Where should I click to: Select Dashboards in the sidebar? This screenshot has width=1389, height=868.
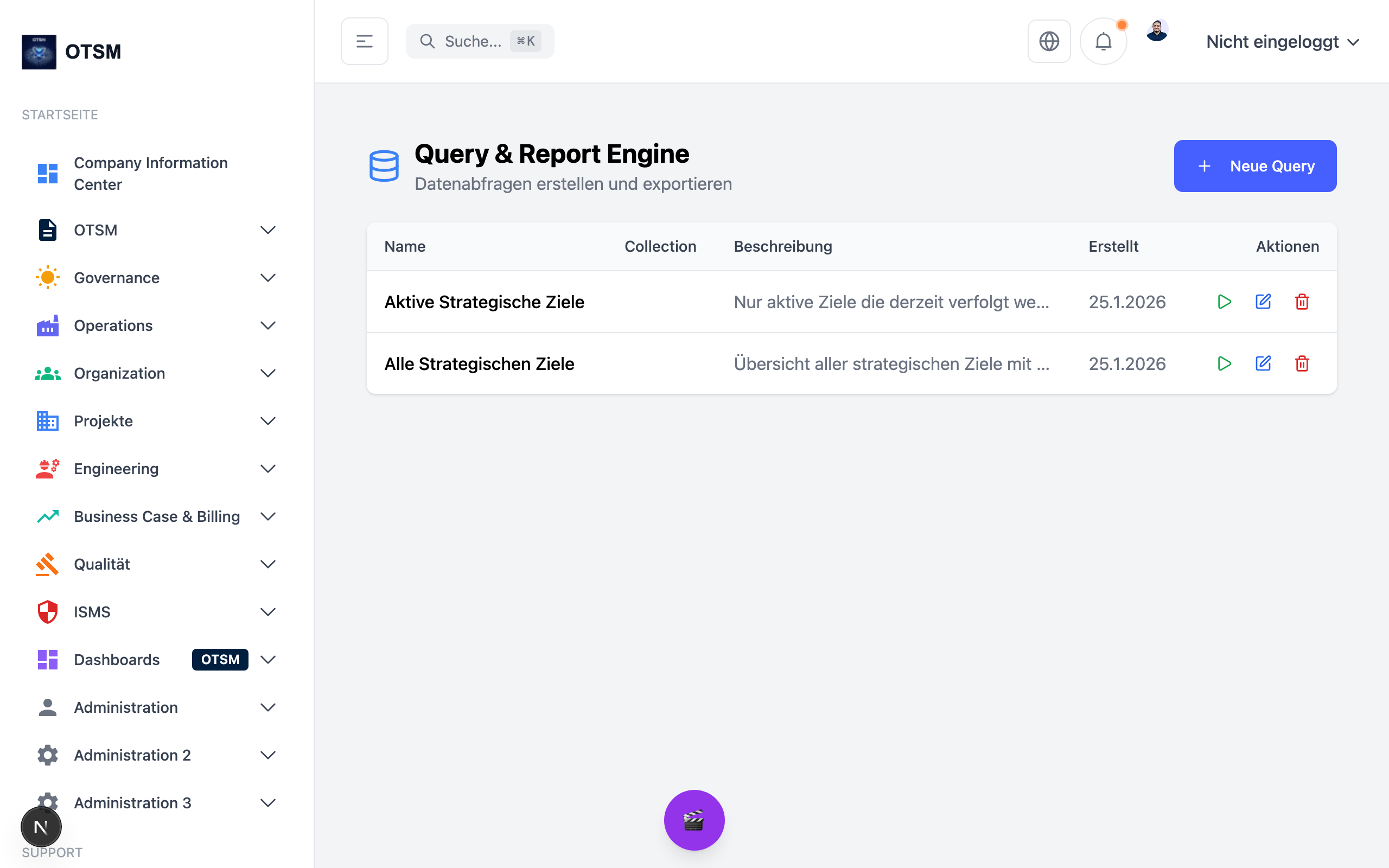pos(117,660)
